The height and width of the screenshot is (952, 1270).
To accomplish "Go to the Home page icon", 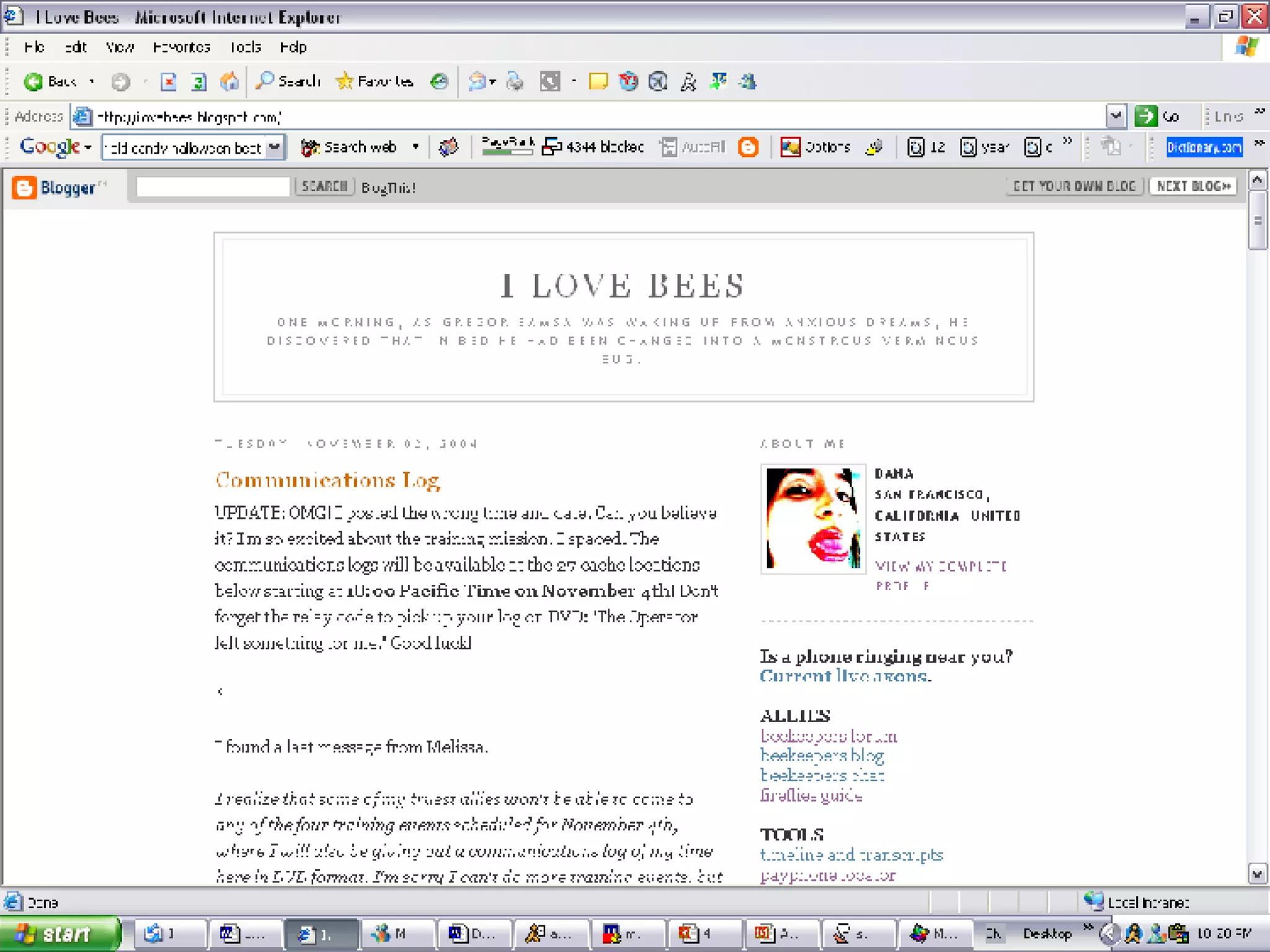I will coord(229,82).
